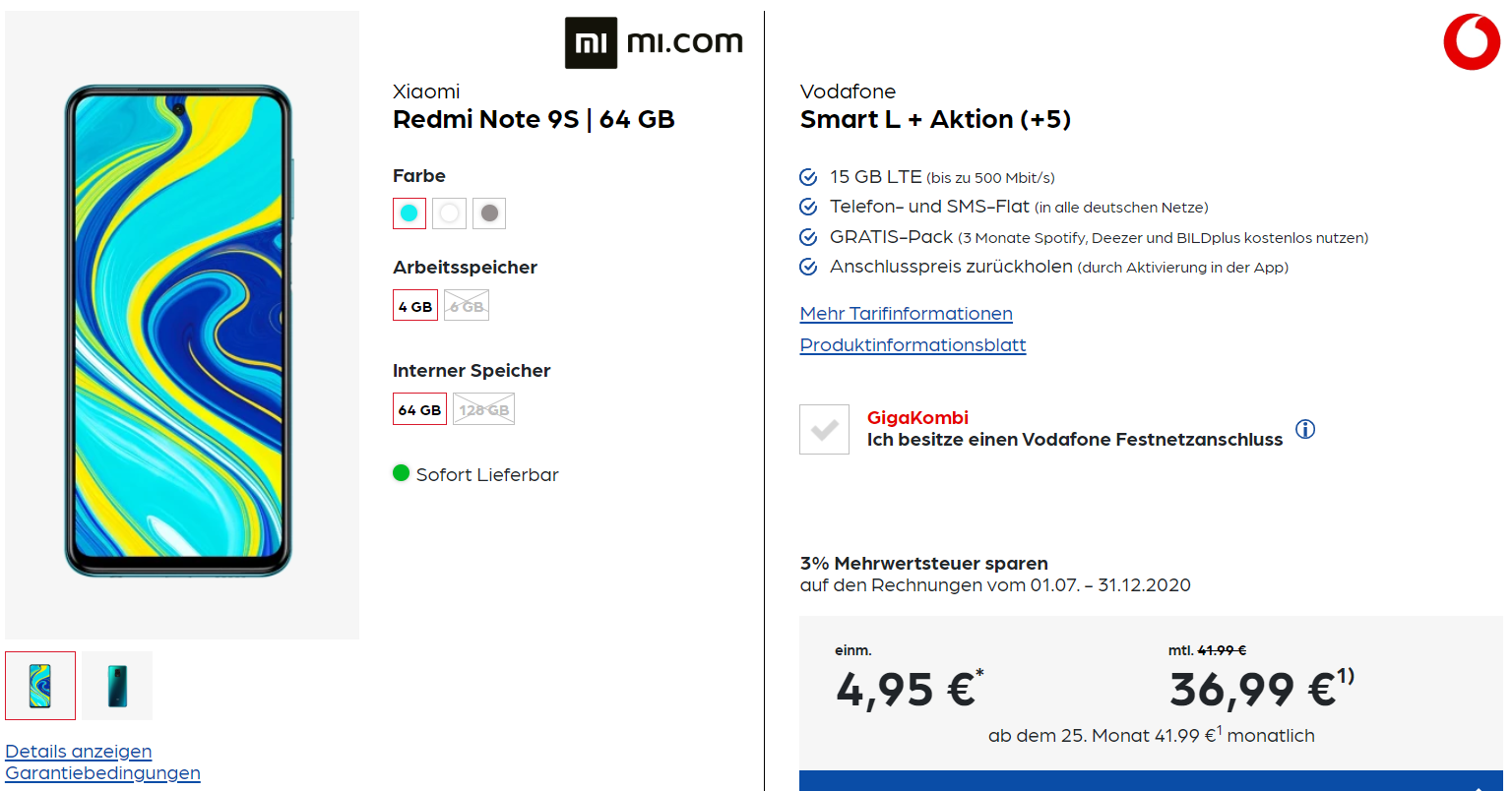Open the Produktinformationsblatt link
Viewport: 1512px width, 791px height.
pos(913,345)
